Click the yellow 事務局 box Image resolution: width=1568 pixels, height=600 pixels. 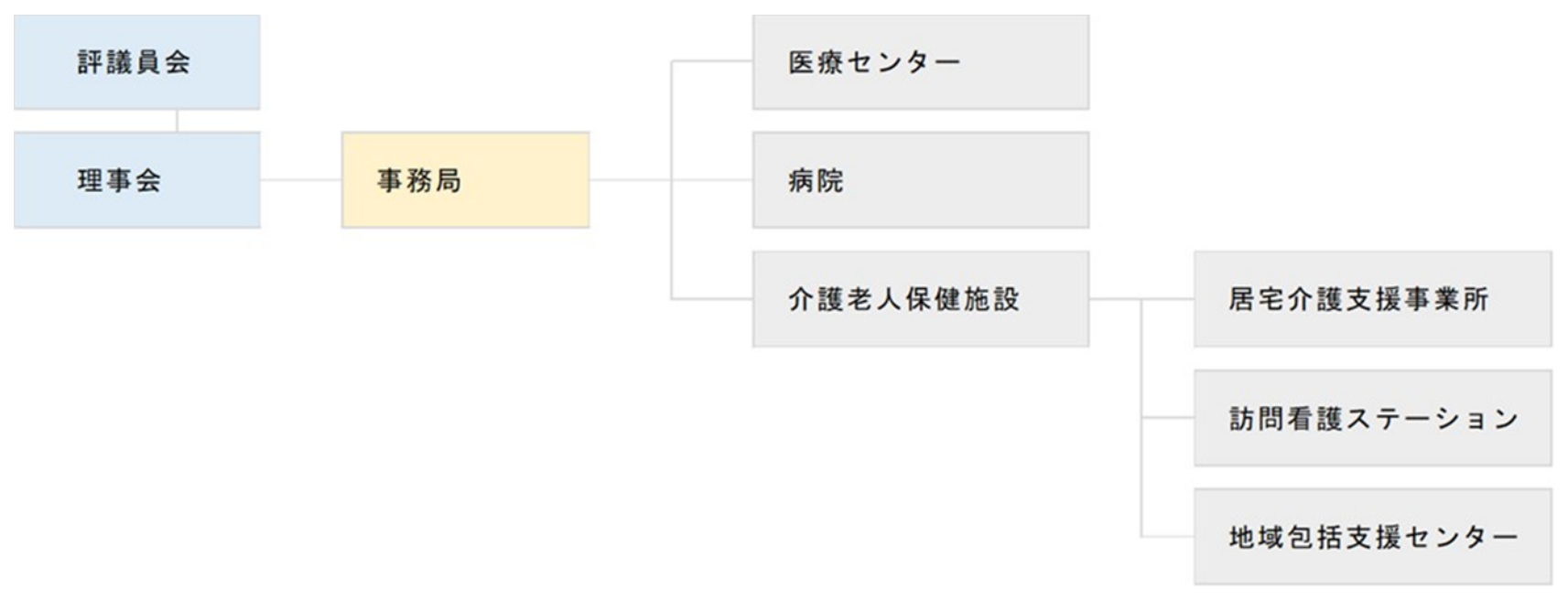[x=465, y=180]
